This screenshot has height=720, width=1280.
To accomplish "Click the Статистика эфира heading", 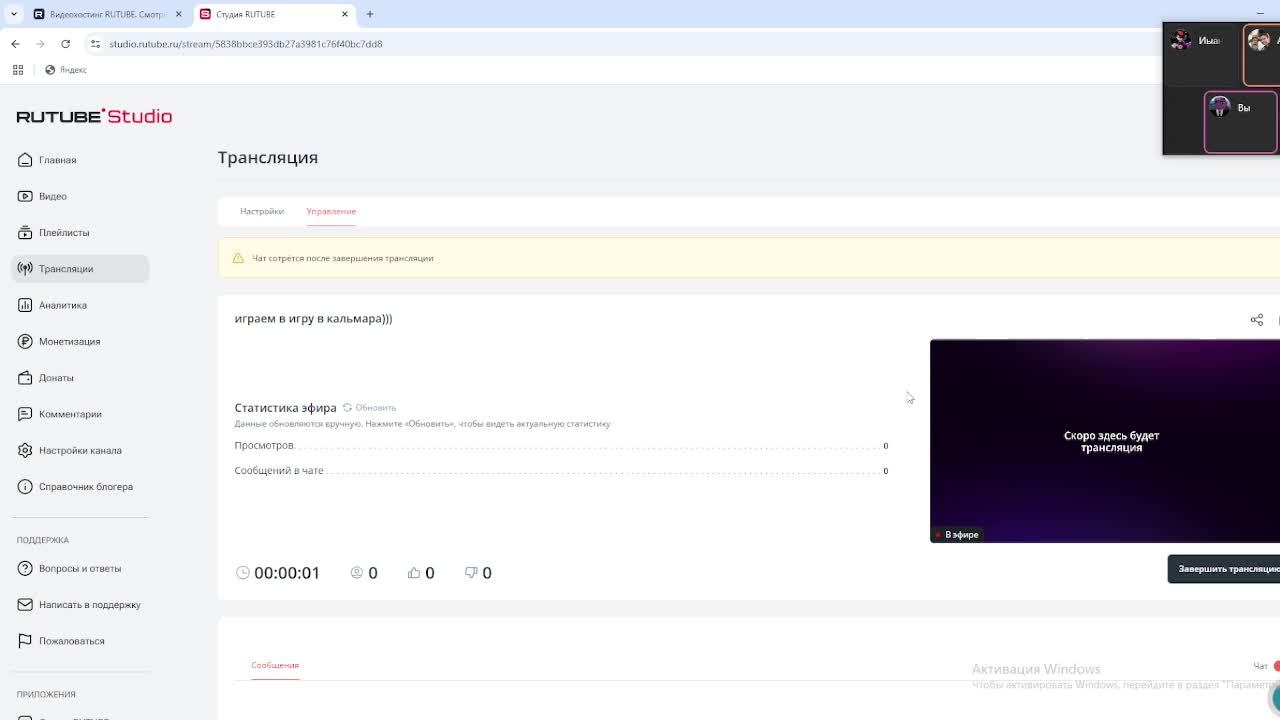I will pos(285,408).
